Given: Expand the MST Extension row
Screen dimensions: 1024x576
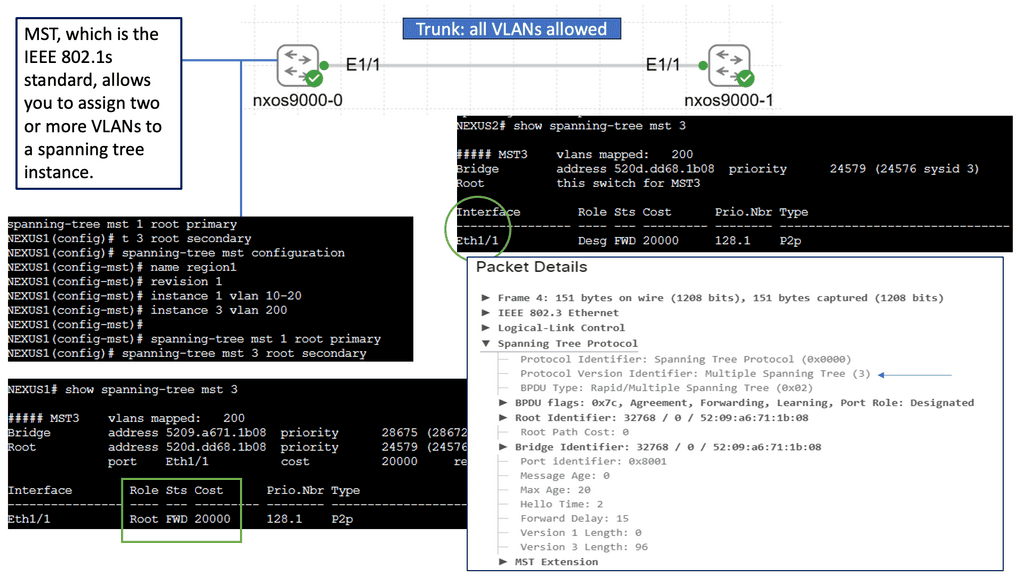Looking at the screenshot, I should pyautogui.click(x=503, y=562).
